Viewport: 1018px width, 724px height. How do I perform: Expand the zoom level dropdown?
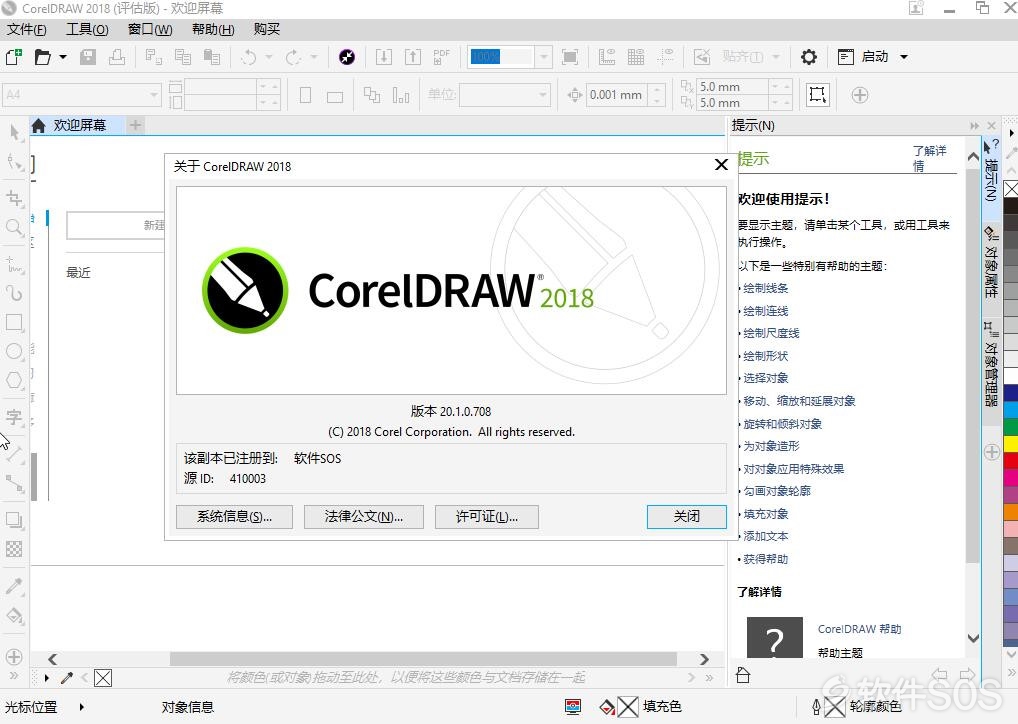pos(544,57)
